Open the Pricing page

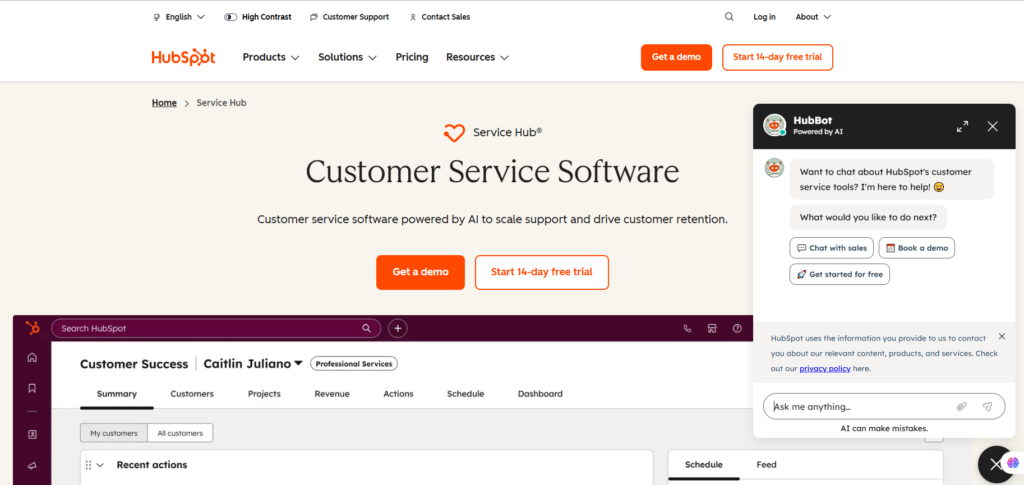[412, 57]
